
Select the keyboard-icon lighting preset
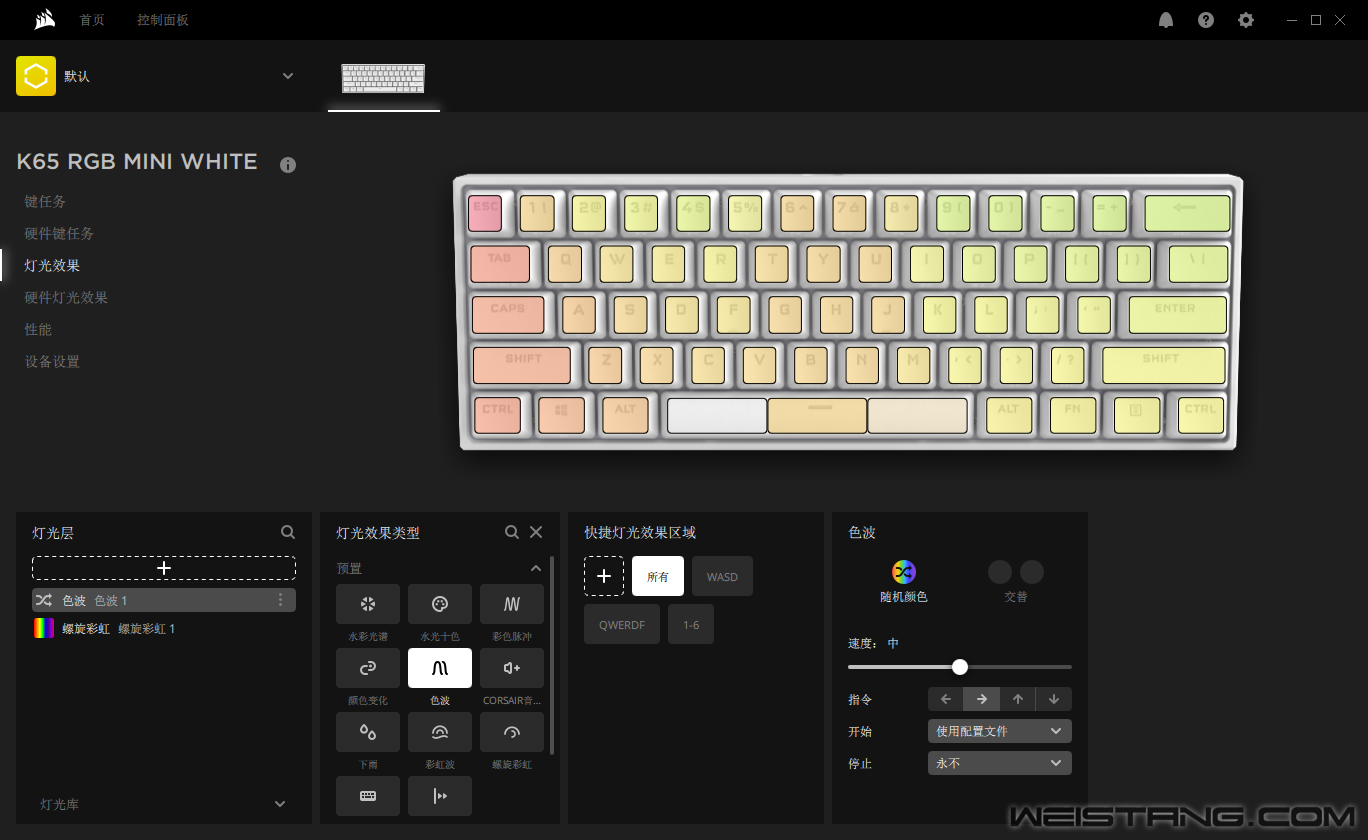tap(368, 796)
